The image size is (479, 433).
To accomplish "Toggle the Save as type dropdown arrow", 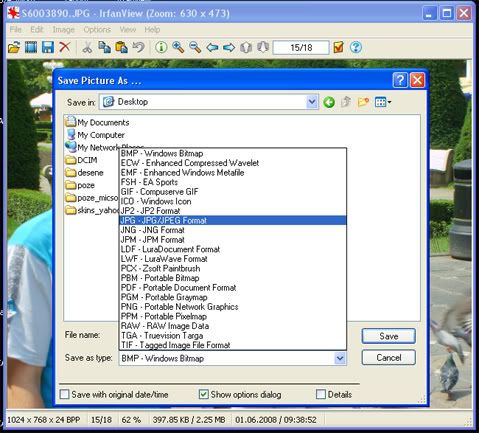I will click(340, 358).
